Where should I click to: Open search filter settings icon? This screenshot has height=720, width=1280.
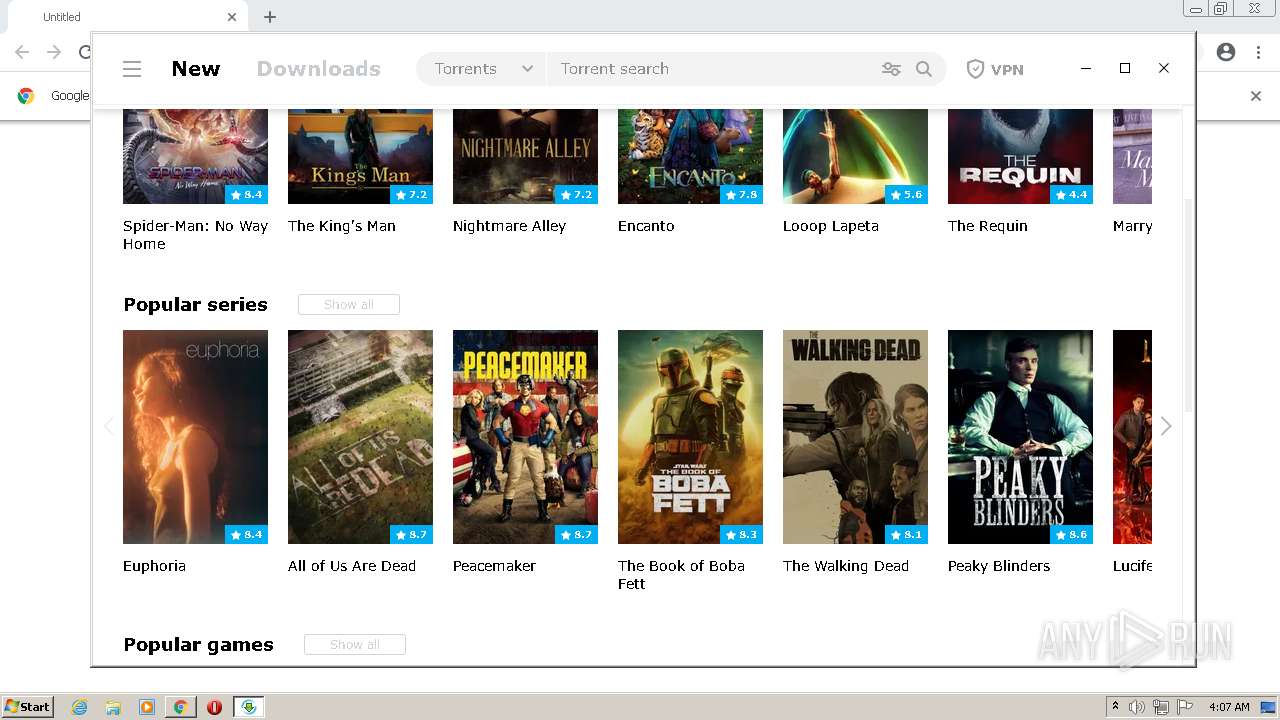coord(891,69)
